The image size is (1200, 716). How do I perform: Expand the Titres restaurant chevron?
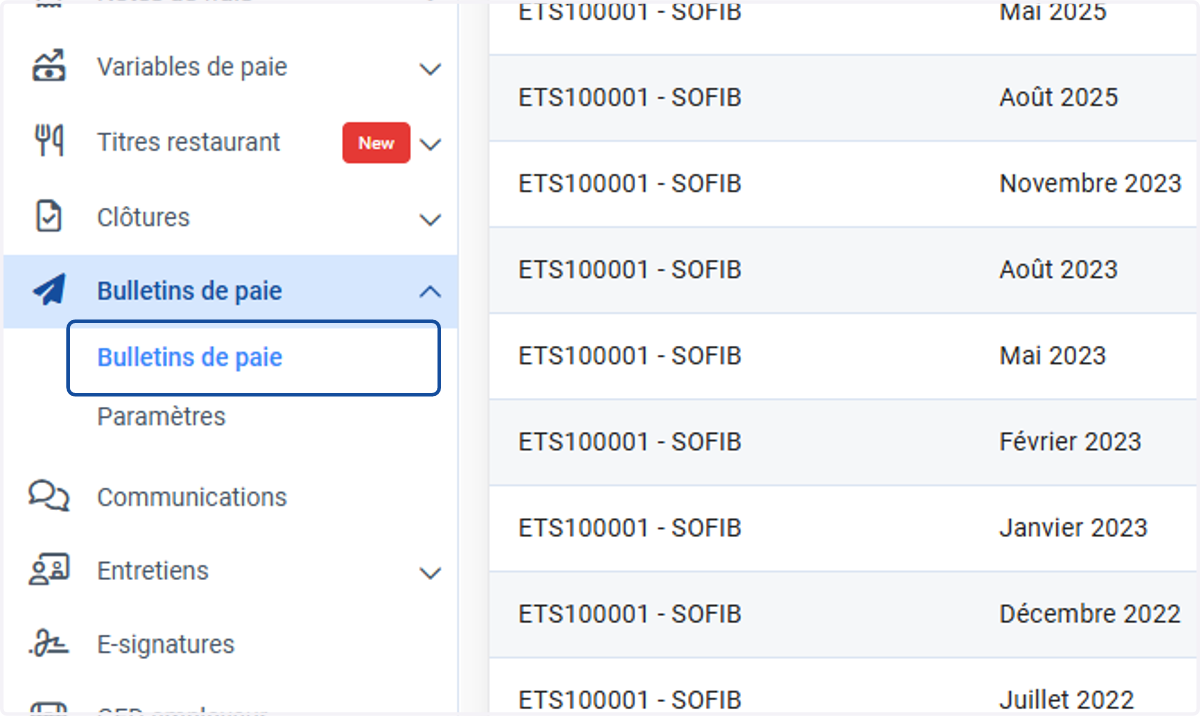[x=430, y=144]
